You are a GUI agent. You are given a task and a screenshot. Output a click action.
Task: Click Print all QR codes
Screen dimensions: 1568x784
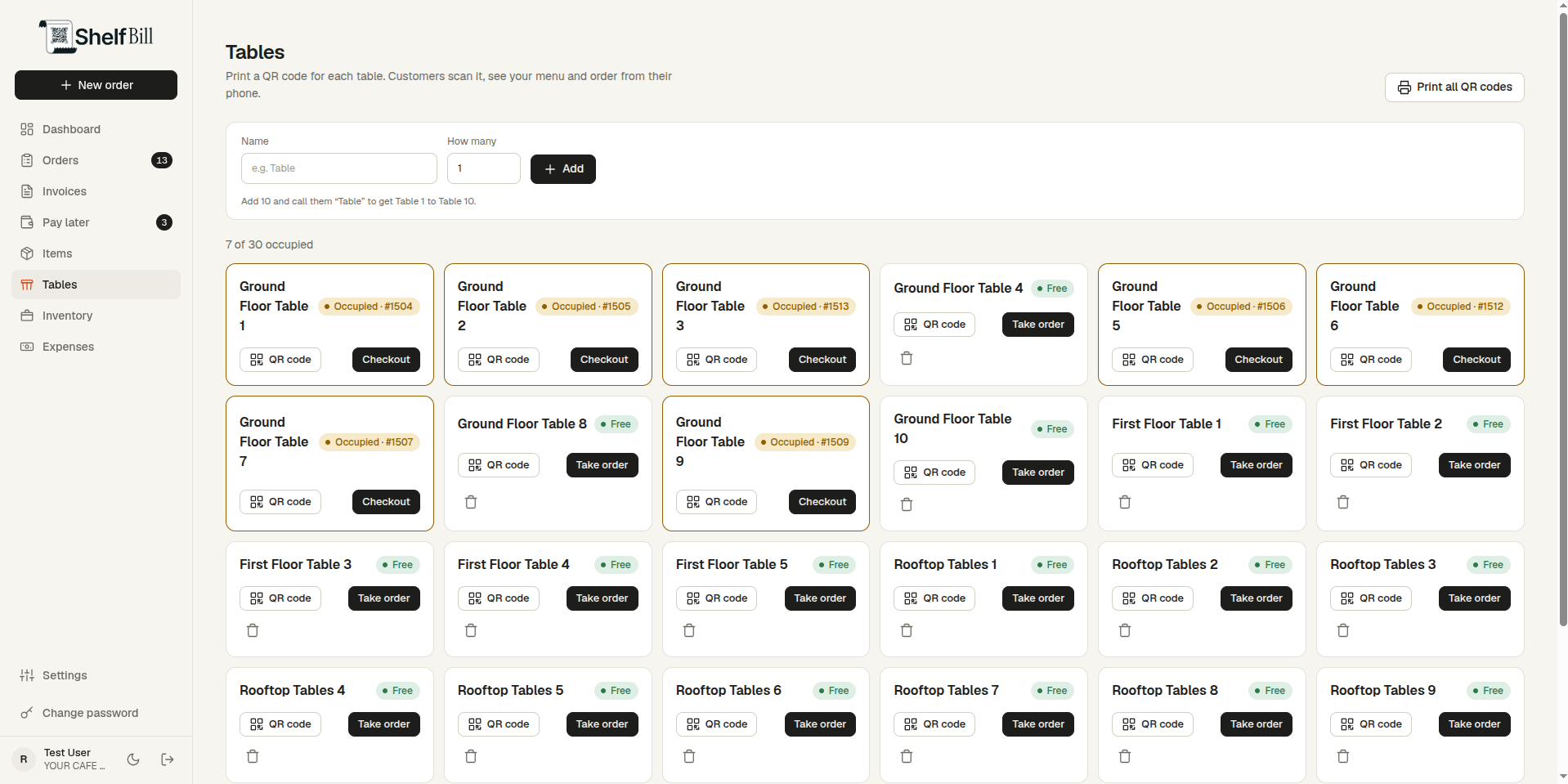1454,87
